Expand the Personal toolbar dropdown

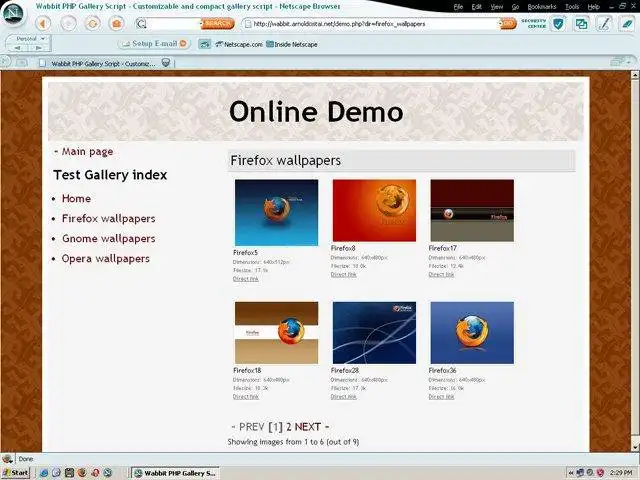click(42, 38)
